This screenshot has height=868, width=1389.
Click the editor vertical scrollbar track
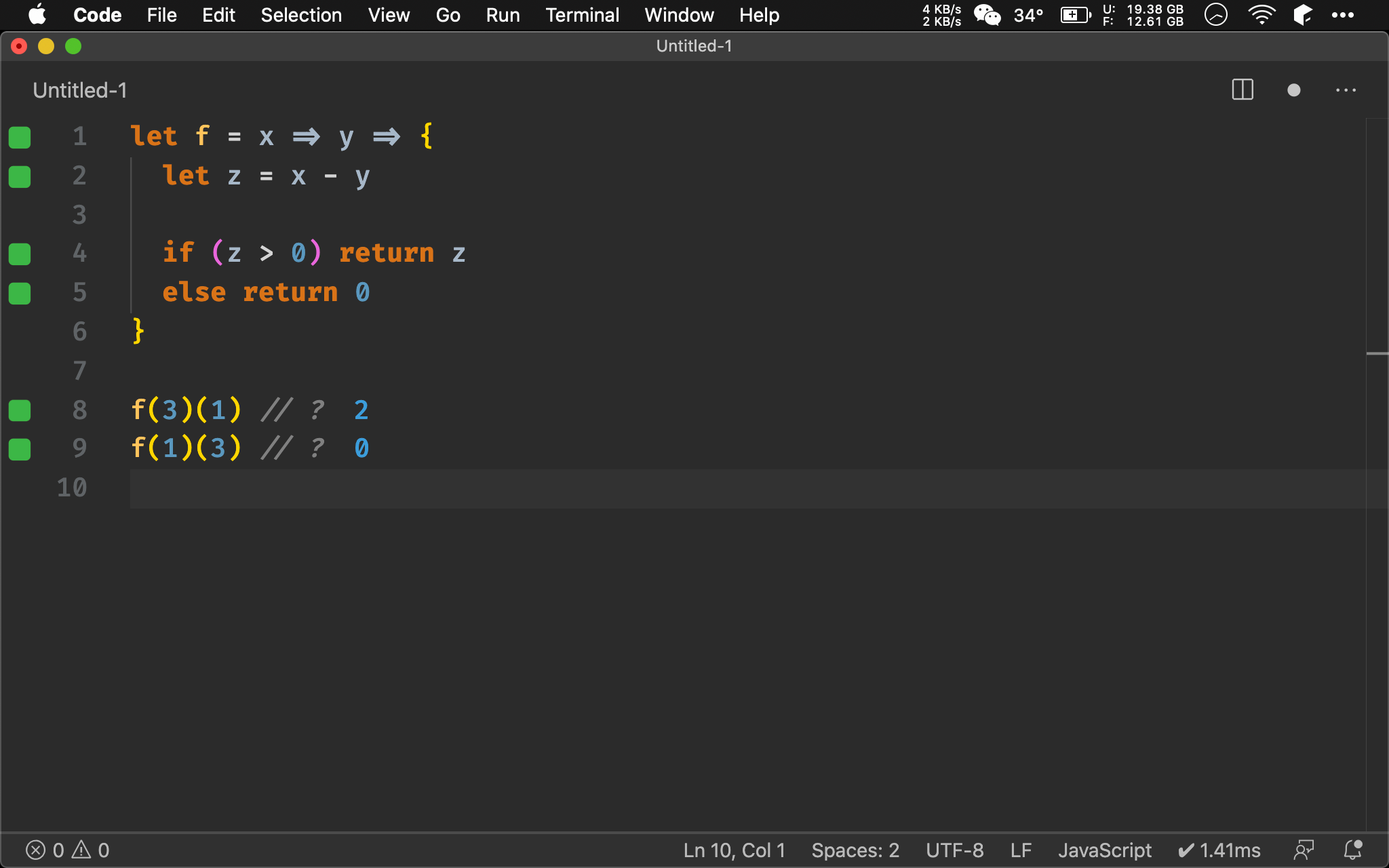[1377, 475]
